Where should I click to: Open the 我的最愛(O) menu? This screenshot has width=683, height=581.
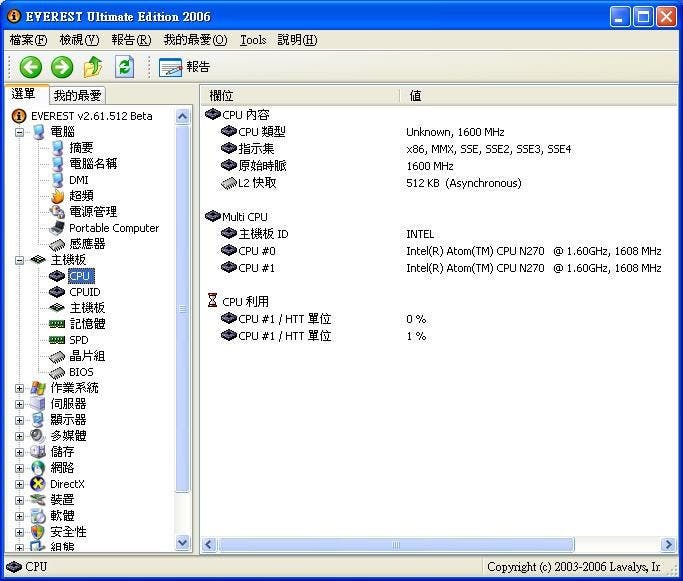click(x=195, y=40)
